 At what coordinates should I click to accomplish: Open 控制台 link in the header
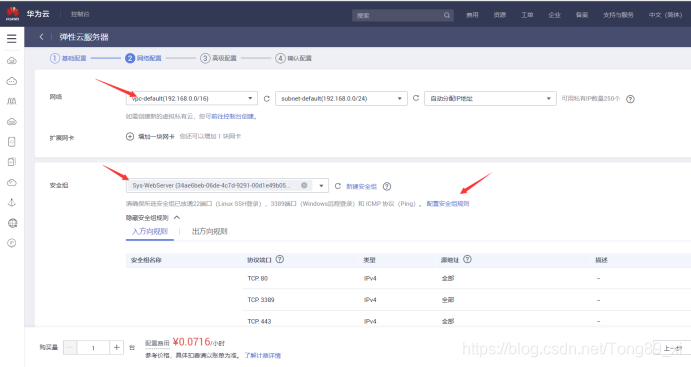pos(80,14)
